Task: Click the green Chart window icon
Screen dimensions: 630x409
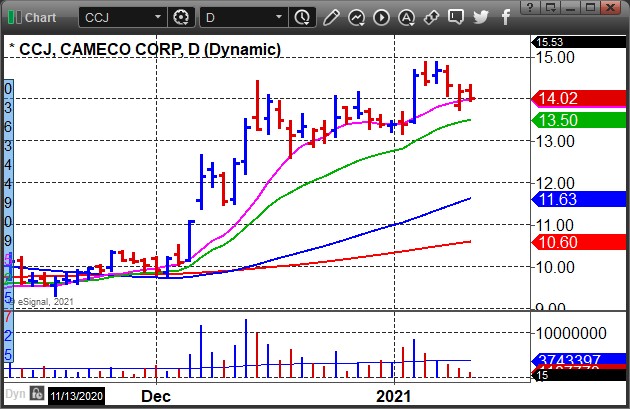Action: [15, 18]
